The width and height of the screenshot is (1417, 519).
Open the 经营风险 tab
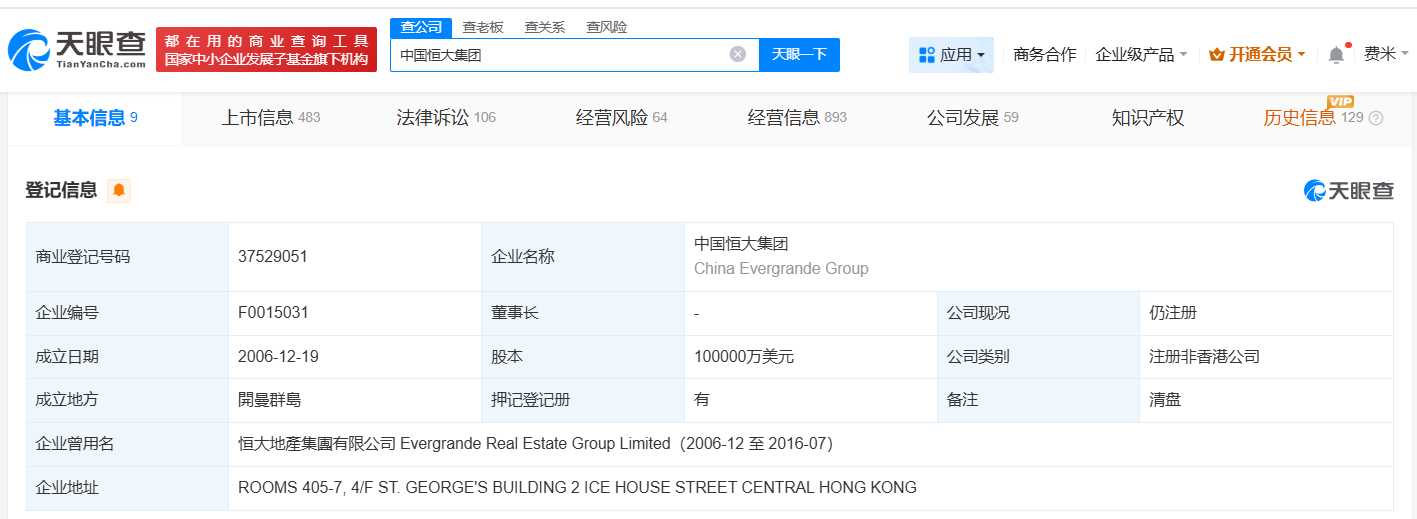(621, 118)
